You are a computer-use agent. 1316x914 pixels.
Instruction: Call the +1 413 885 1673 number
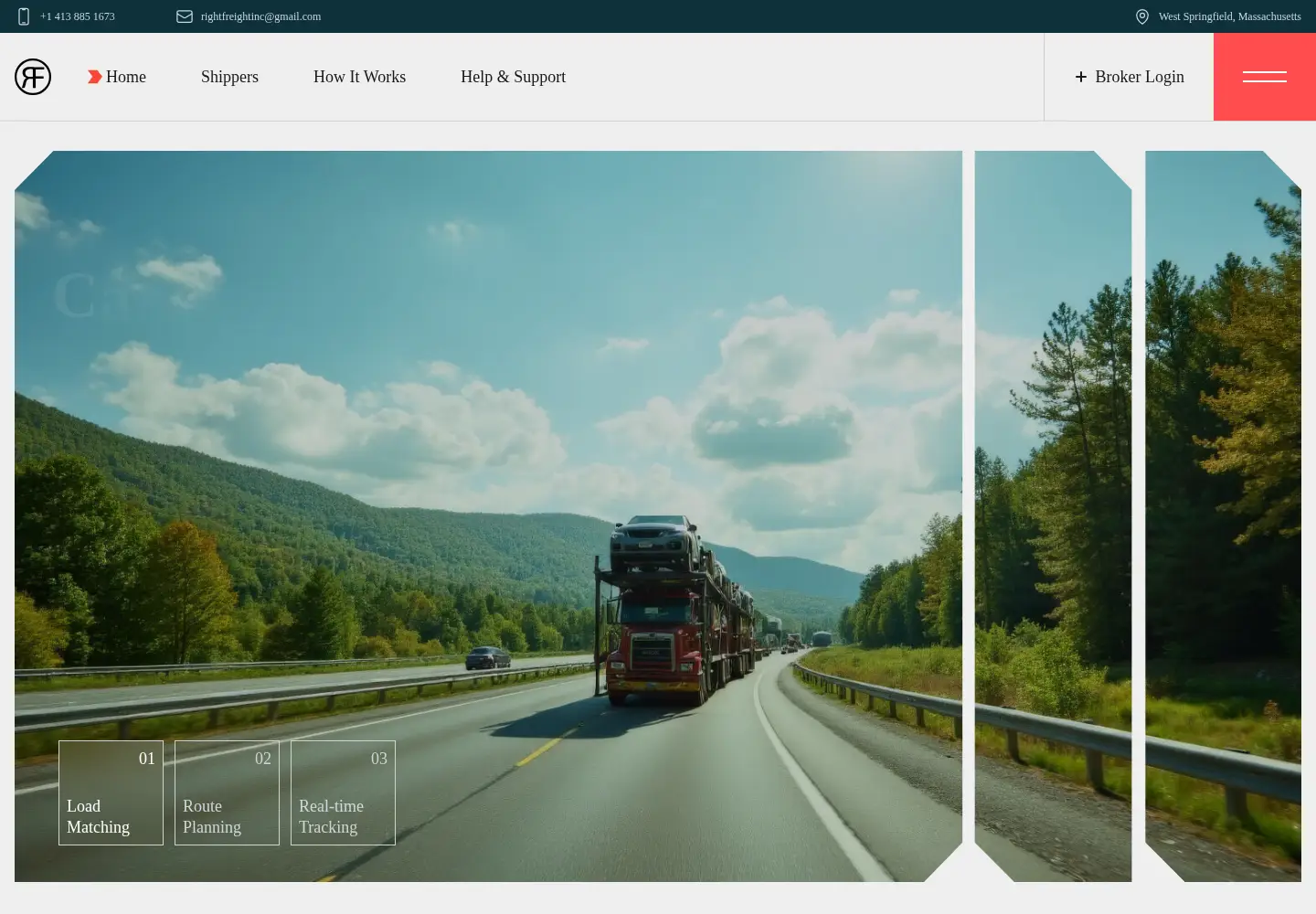pyautogui.click(x=78, y=16)
